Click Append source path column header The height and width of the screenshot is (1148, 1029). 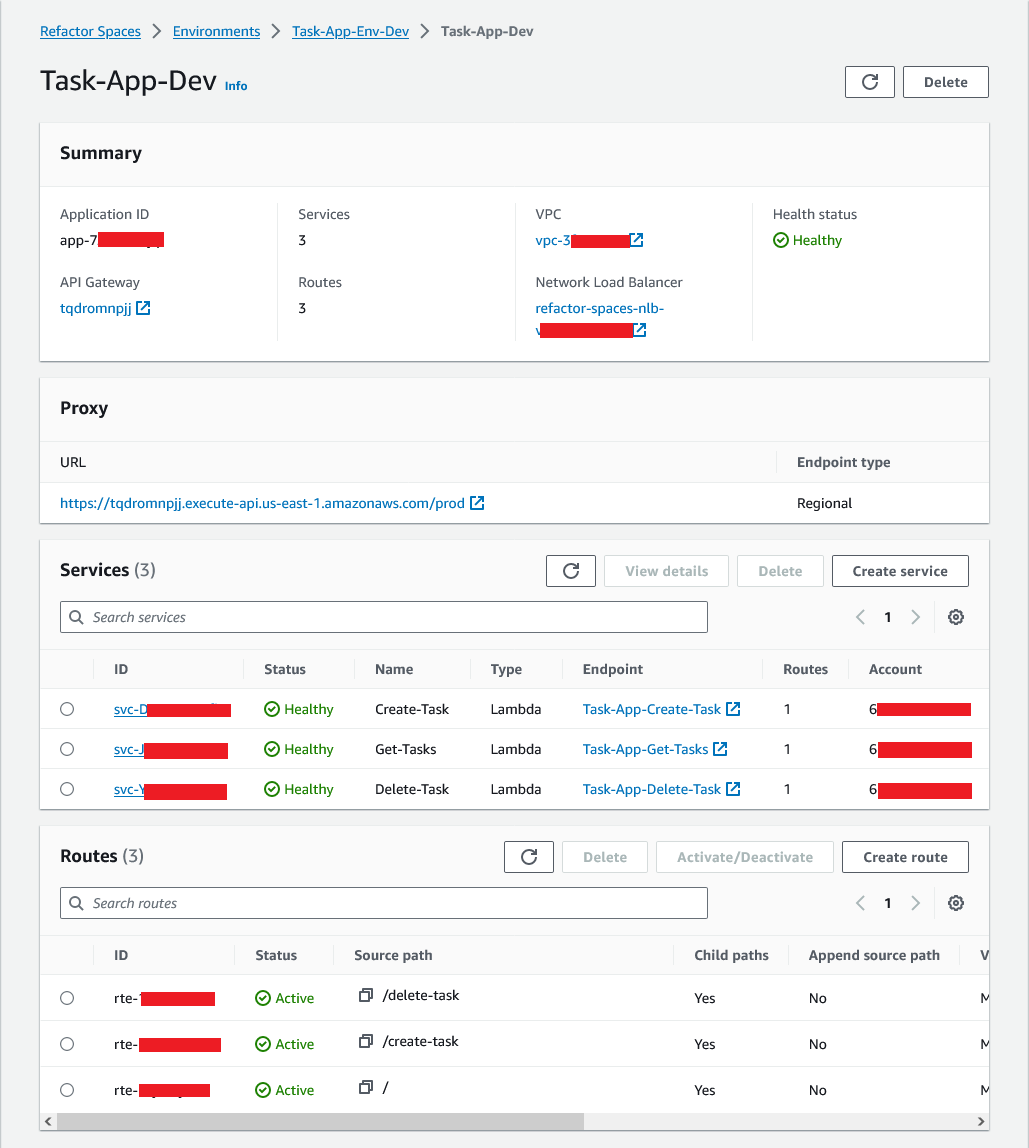(874, 955)
